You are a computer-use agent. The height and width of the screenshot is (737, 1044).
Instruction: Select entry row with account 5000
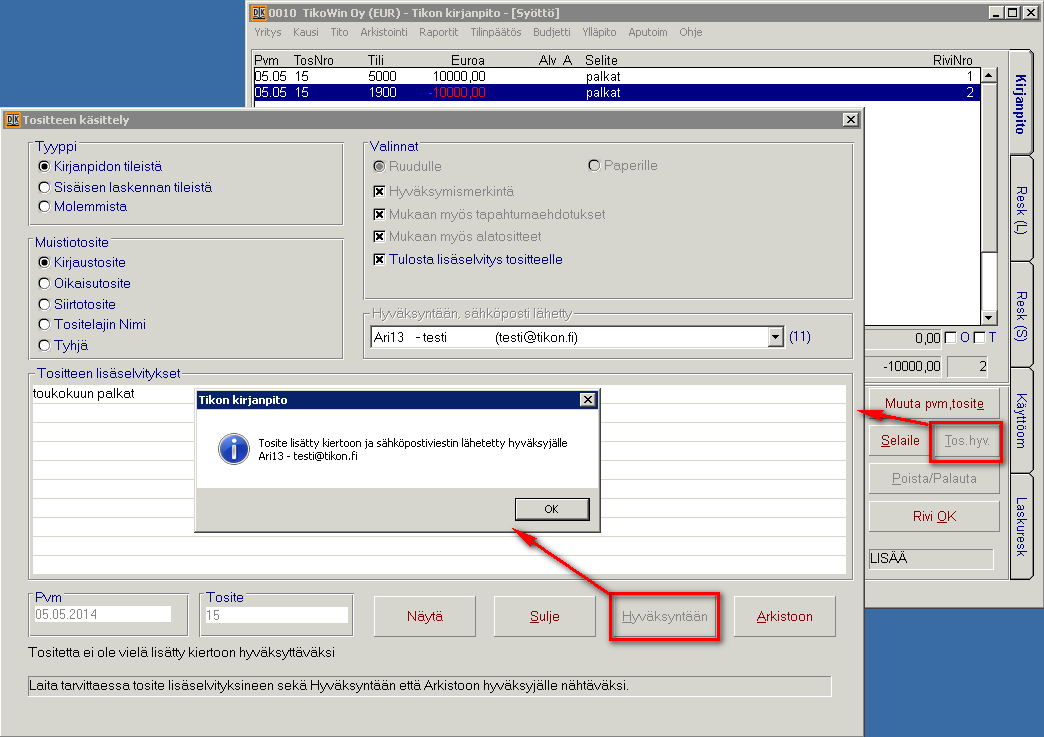point(617,77)
